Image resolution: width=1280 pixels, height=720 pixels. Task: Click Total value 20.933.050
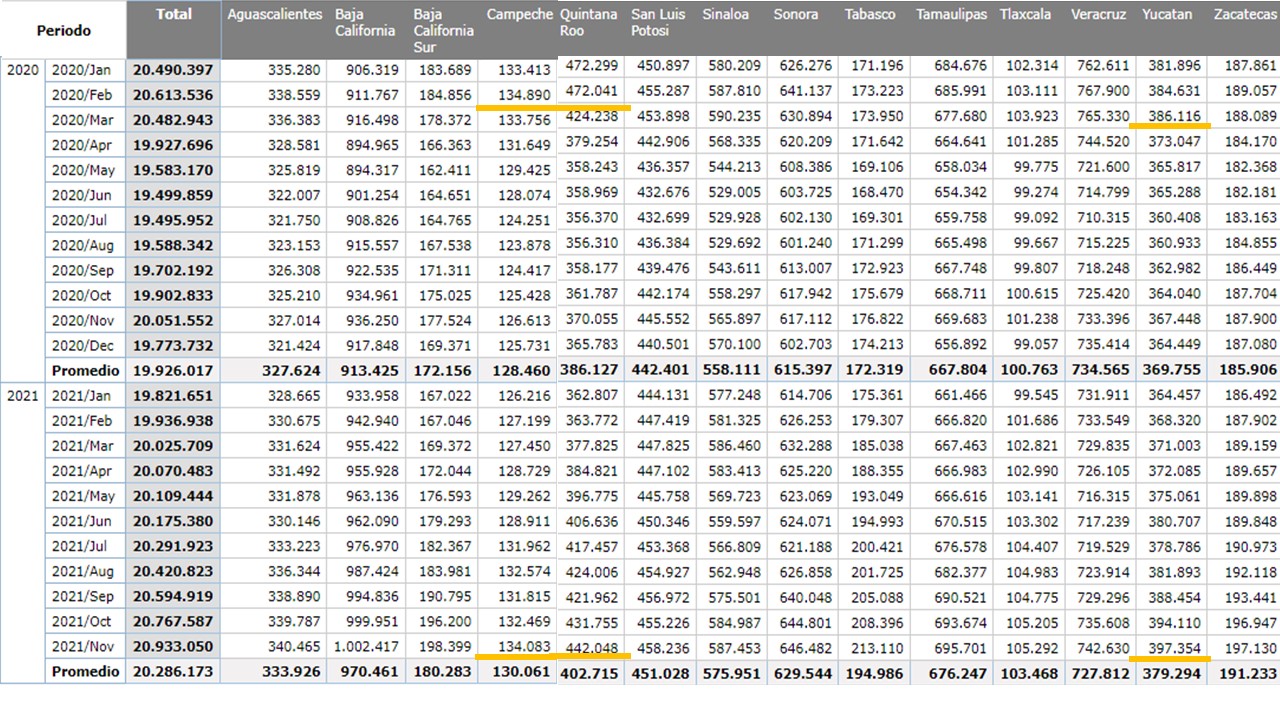tap(173, 646)
